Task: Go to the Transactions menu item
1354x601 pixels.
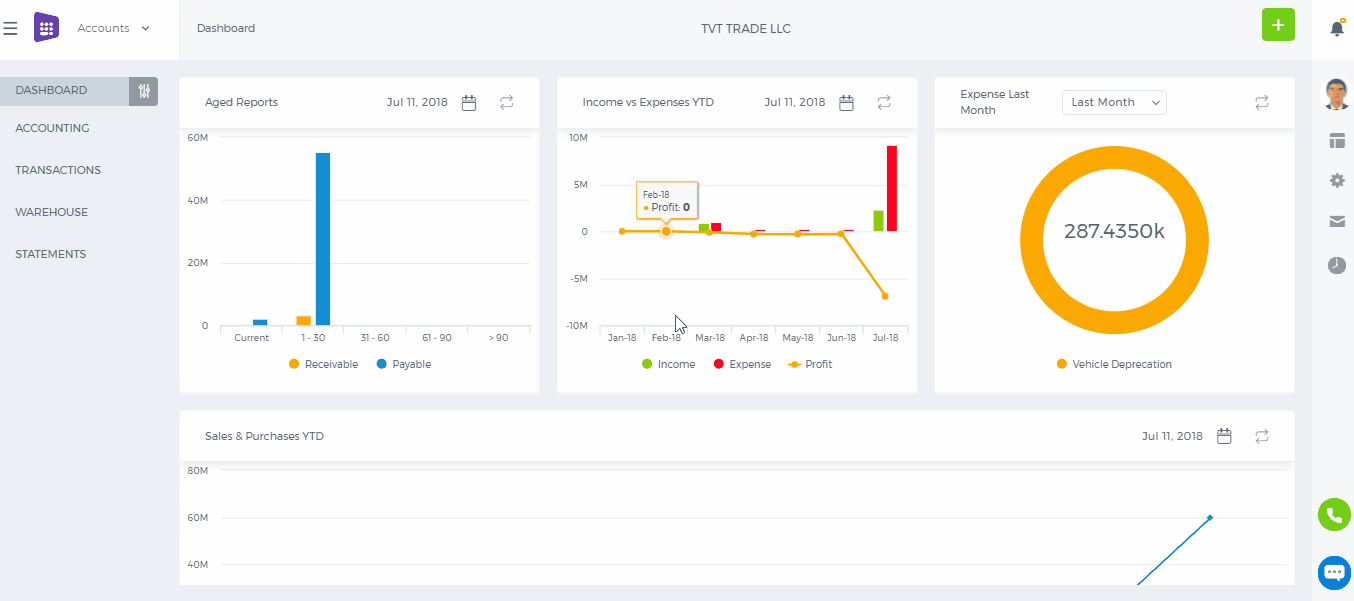Action: pyautogui.click(x=58, y=170)
